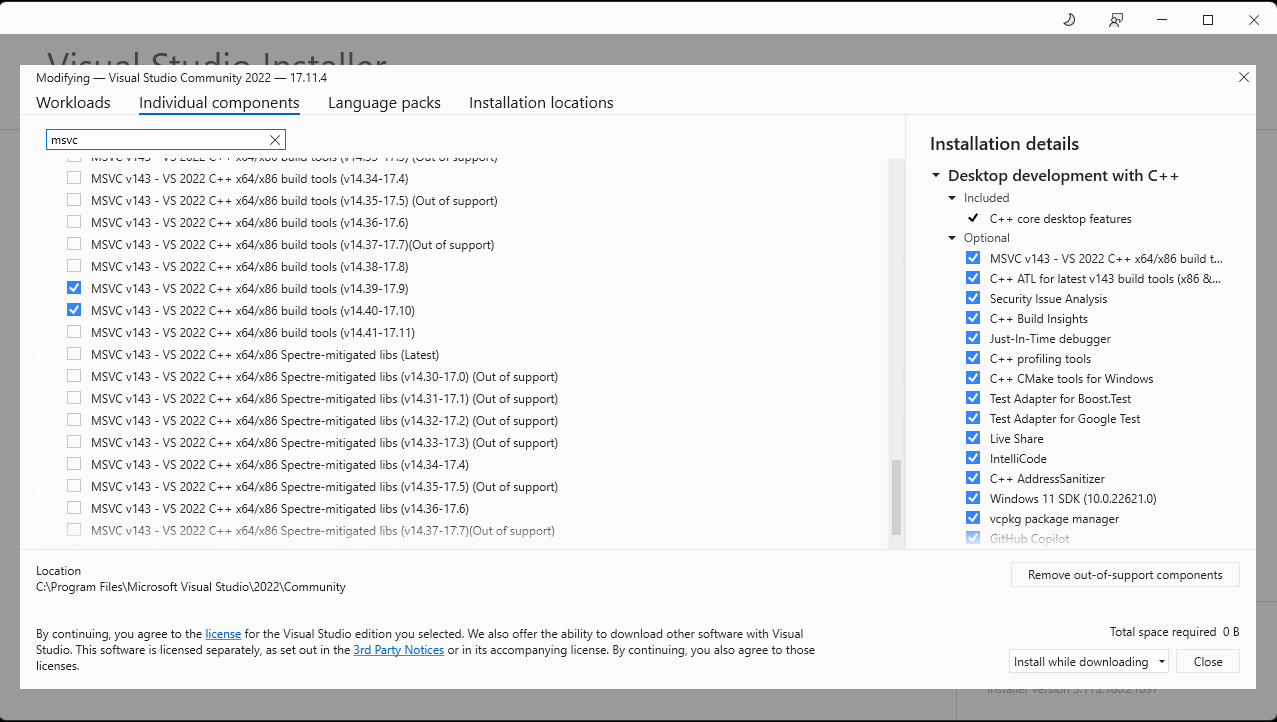Go to Installation locations tab
The image size is (1277, 722).
click(541, 103)
